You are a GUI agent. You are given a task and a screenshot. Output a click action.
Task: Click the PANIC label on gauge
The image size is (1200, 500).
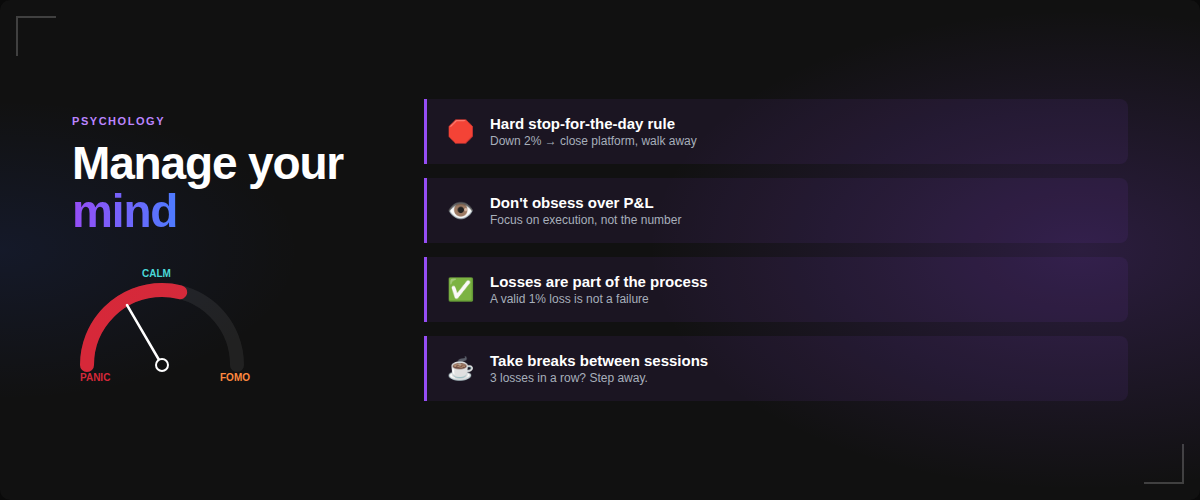95,378
